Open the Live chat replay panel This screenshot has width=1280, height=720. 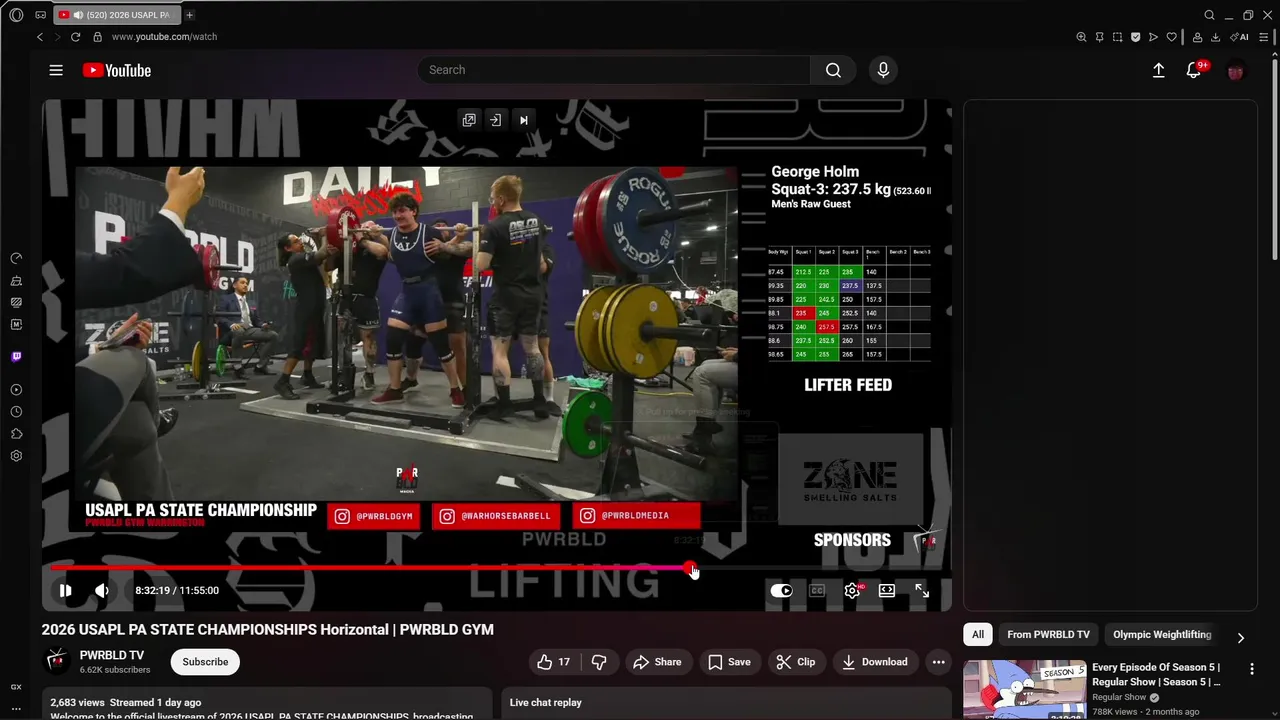(725, 702)
